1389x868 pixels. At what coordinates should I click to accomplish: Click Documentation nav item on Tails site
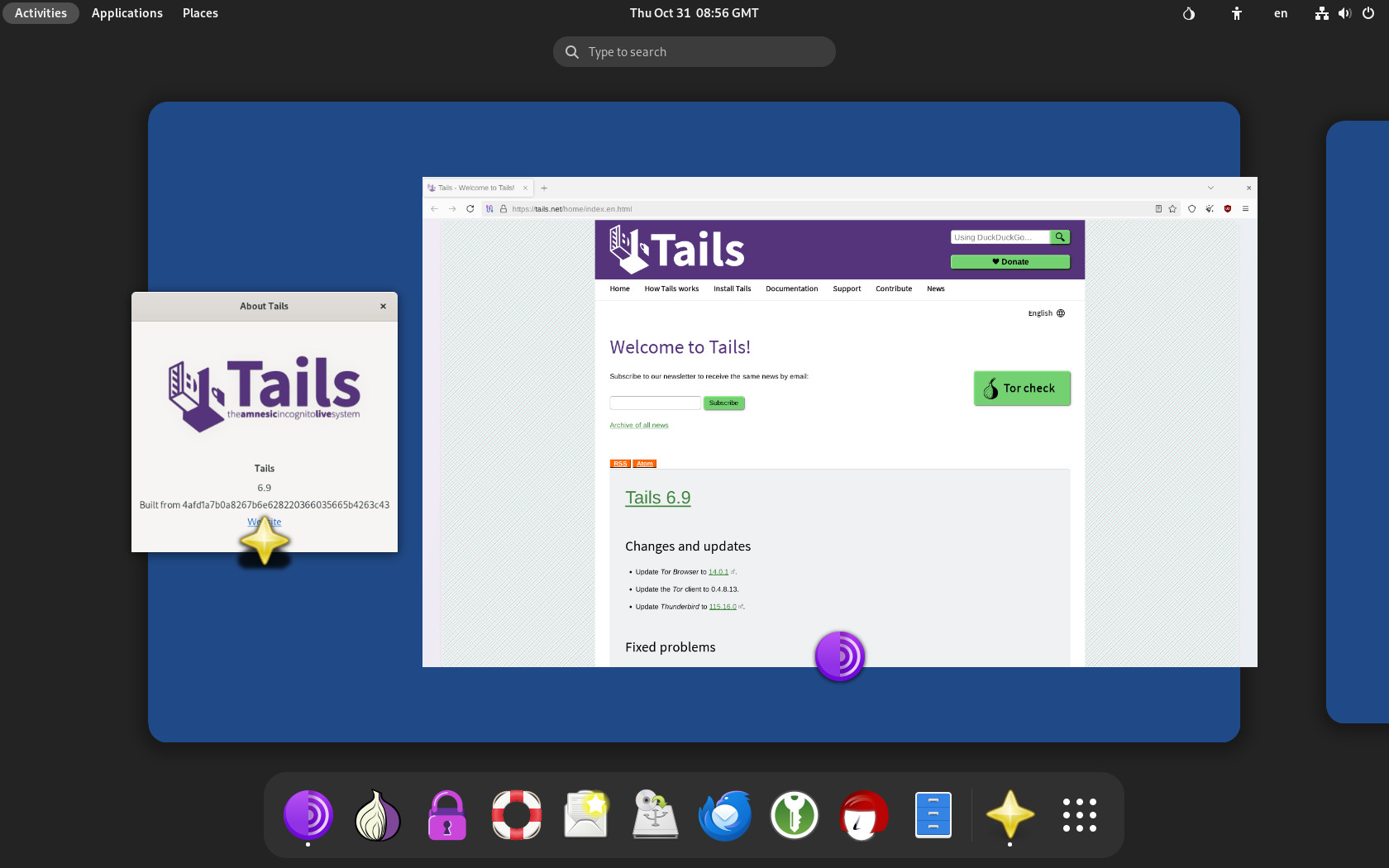tap(792, 289)
